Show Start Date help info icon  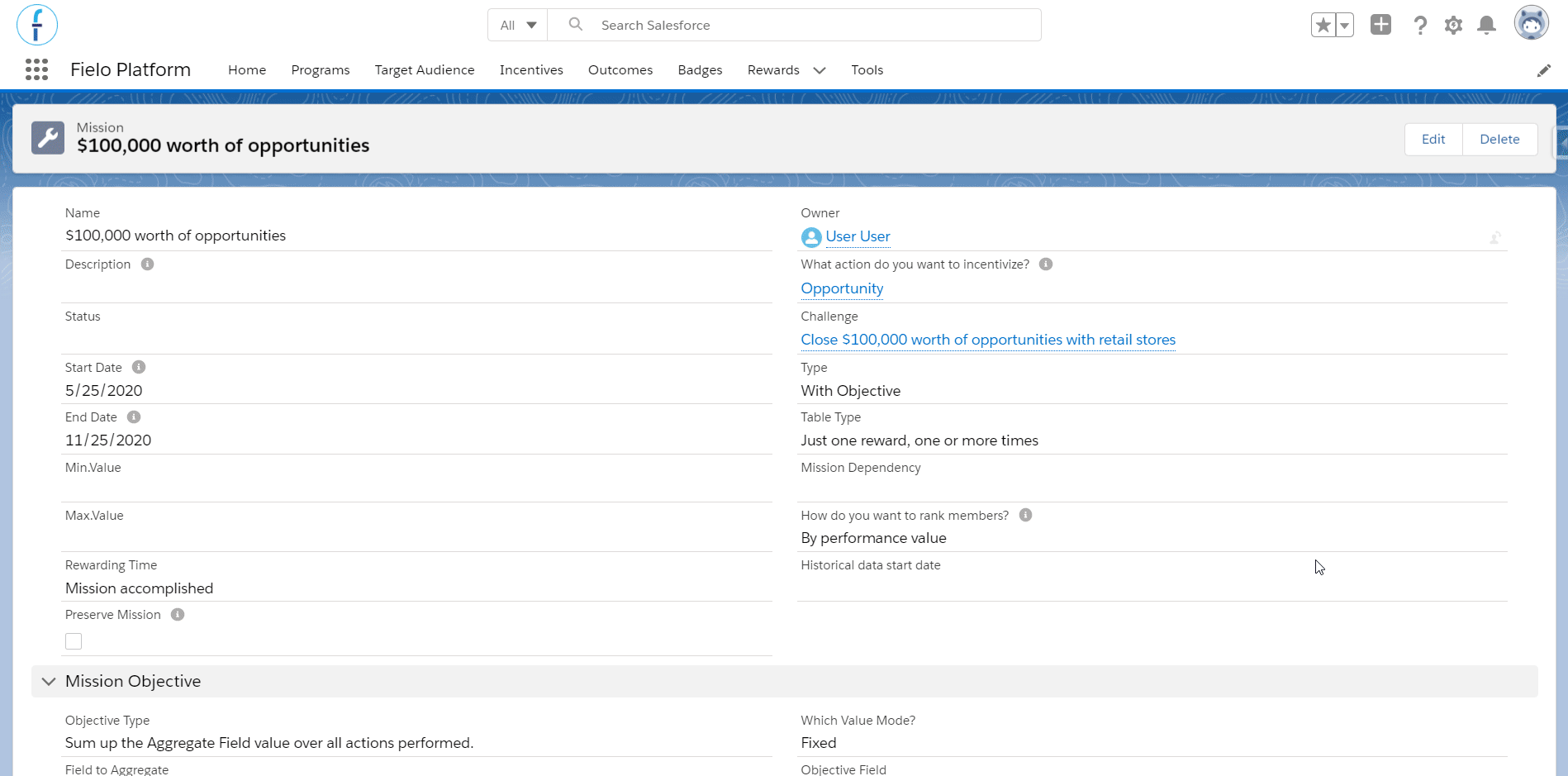point(139,367)
